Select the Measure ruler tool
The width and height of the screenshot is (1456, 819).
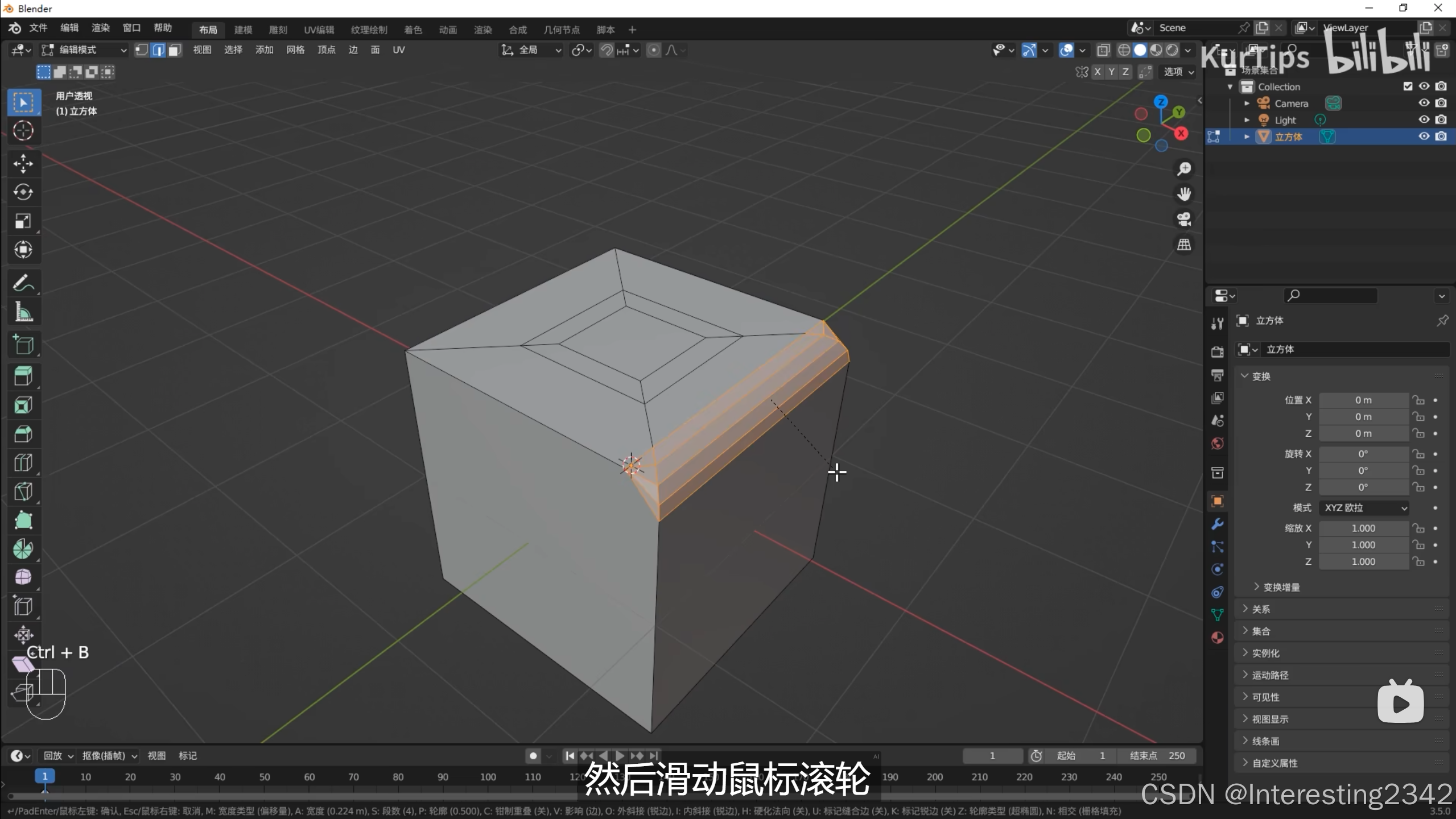[x=23, y=311]
